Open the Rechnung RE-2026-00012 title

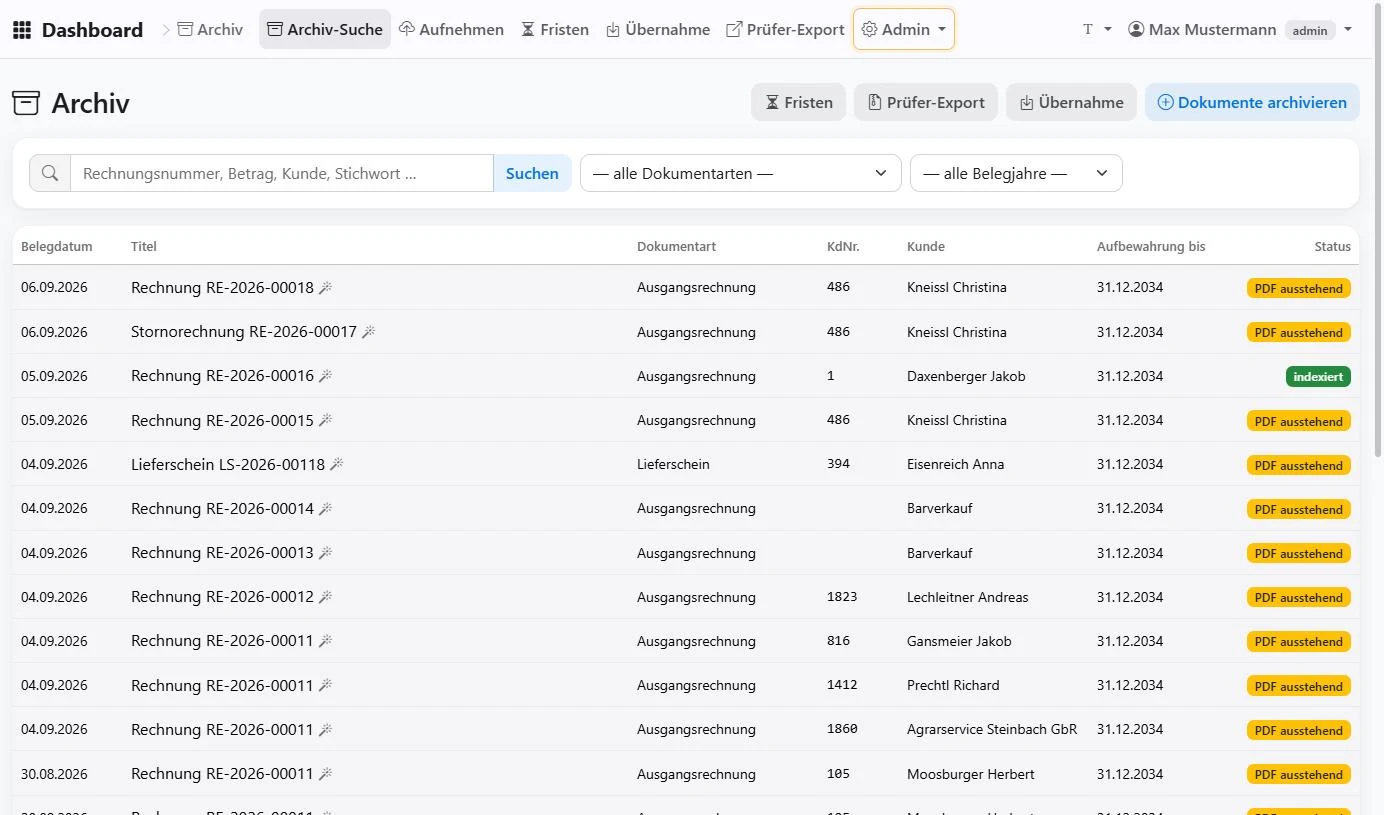click(222, 597)
